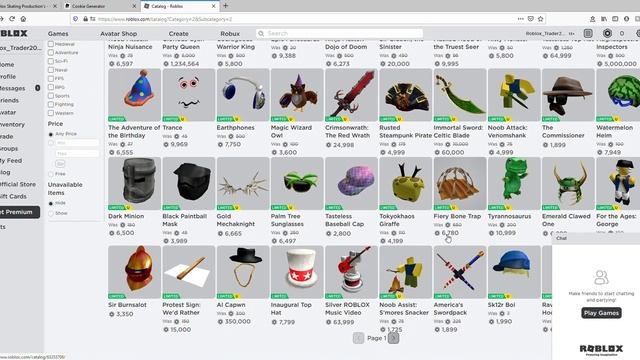Open the Create navigation link

tap(178, 33)
